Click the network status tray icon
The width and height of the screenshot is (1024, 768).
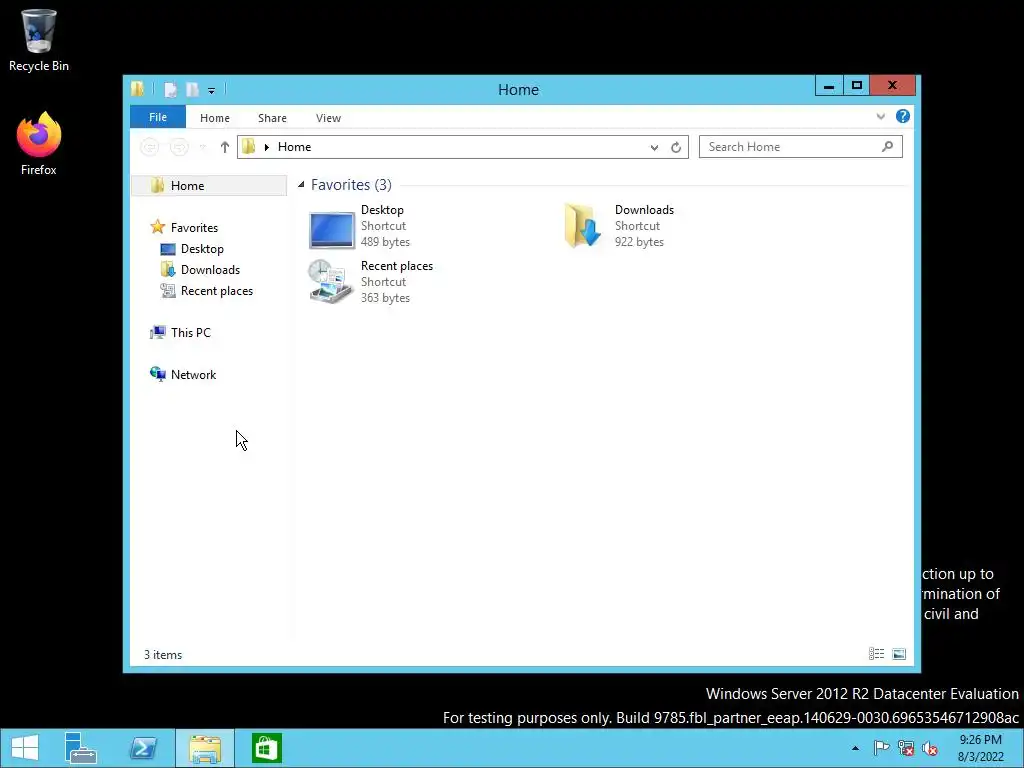[906, 748]
